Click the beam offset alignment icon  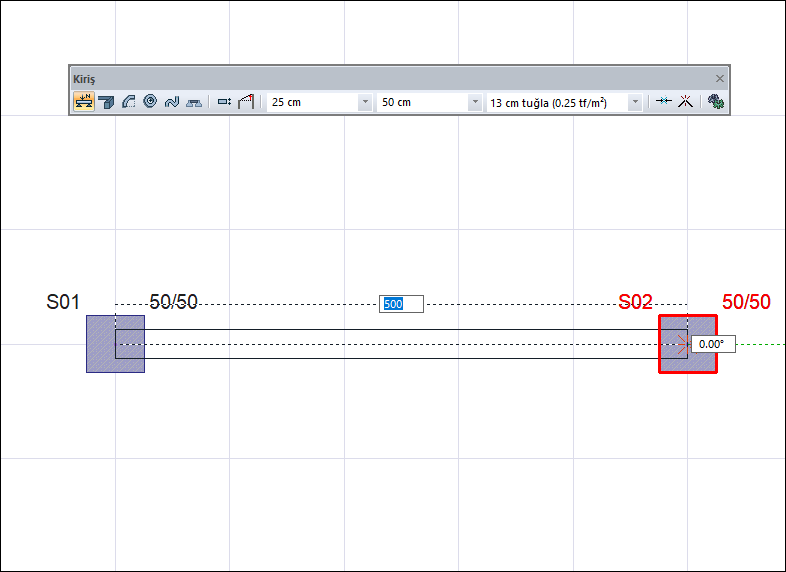click(x=224, y=102)
